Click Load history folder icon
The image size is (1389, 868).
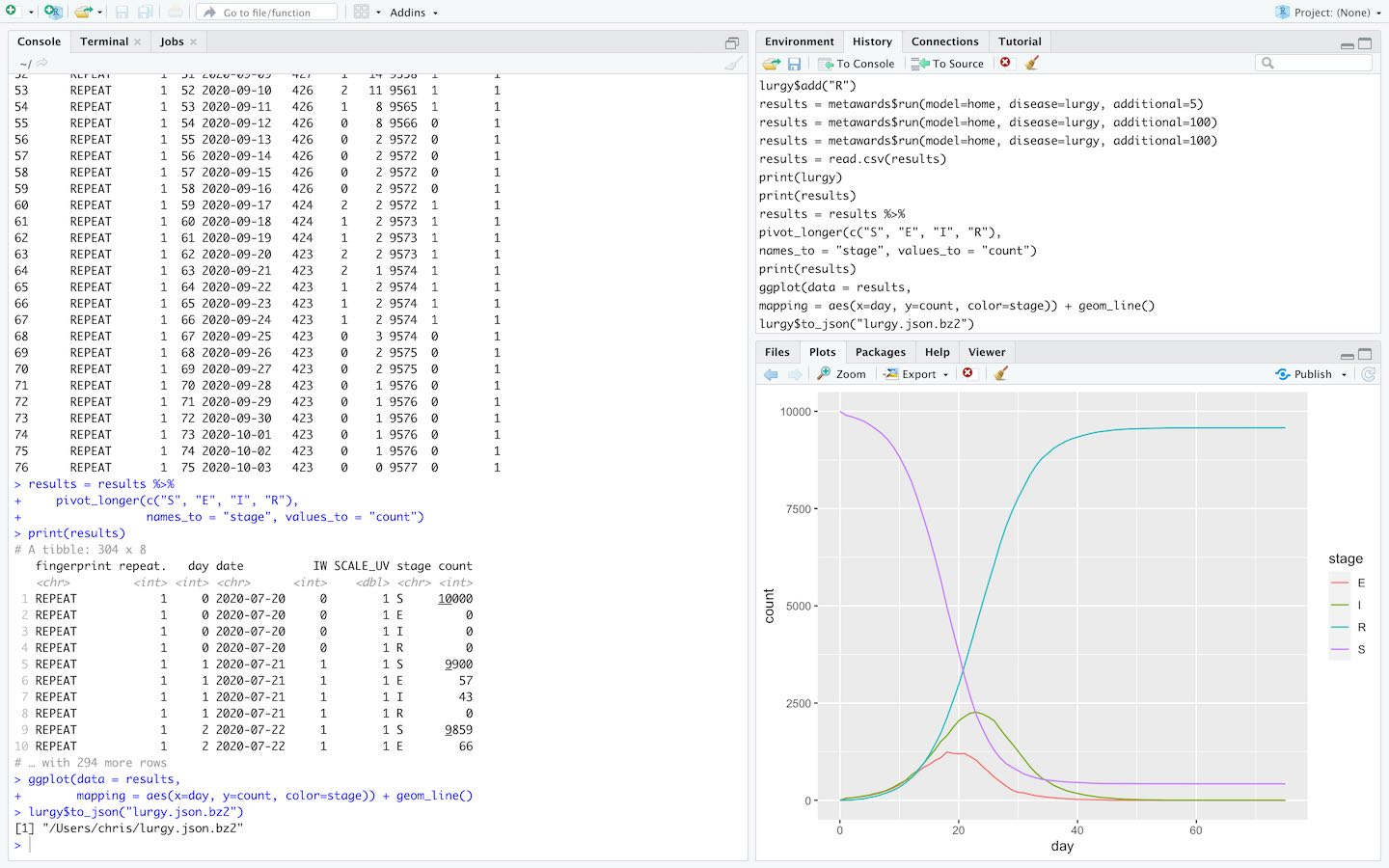771,63
